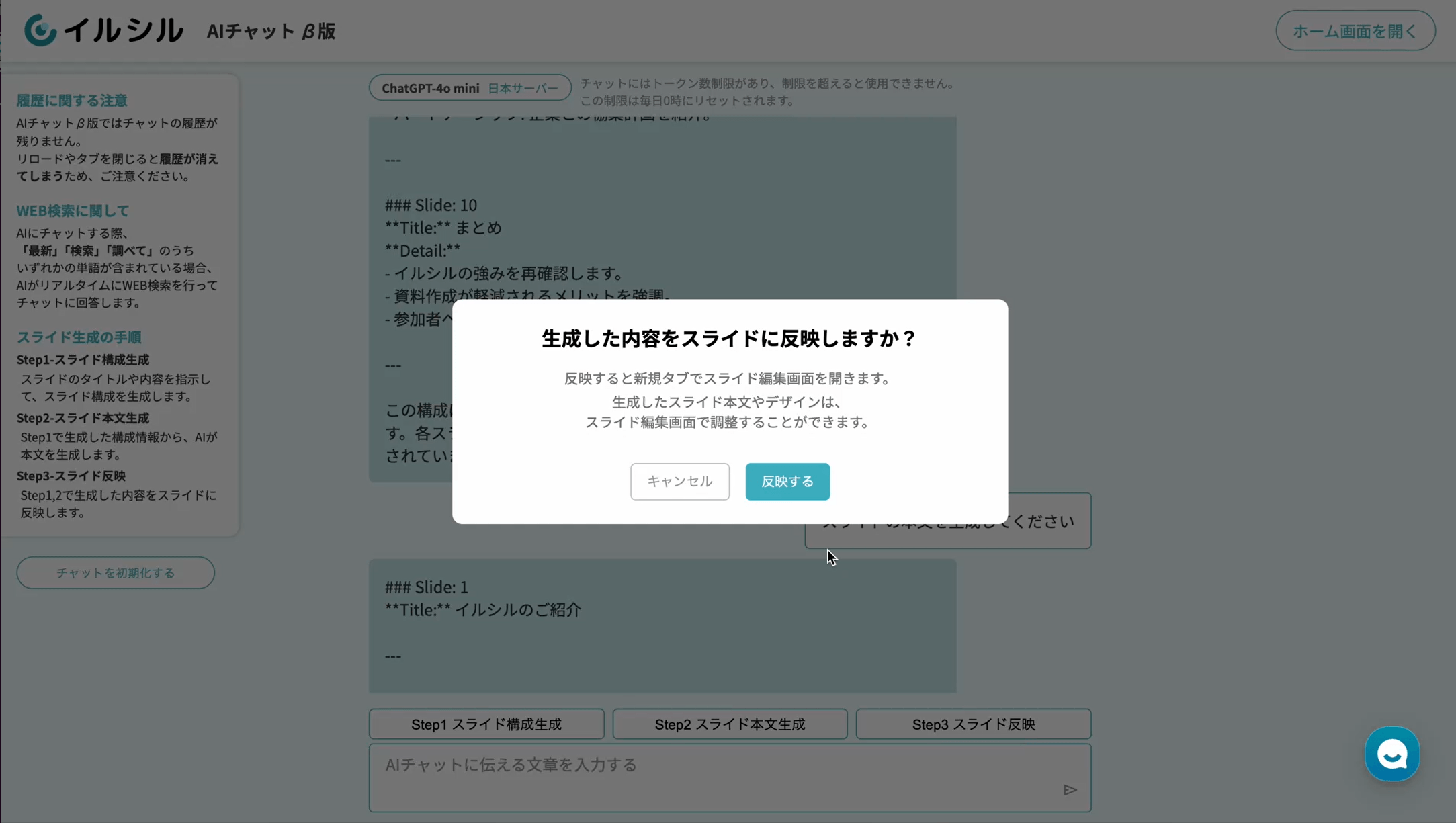This screenshot has width=1456, height=823.
Task: Open the ChatGPT-4o mini model selector
Action: click(431, 88)
